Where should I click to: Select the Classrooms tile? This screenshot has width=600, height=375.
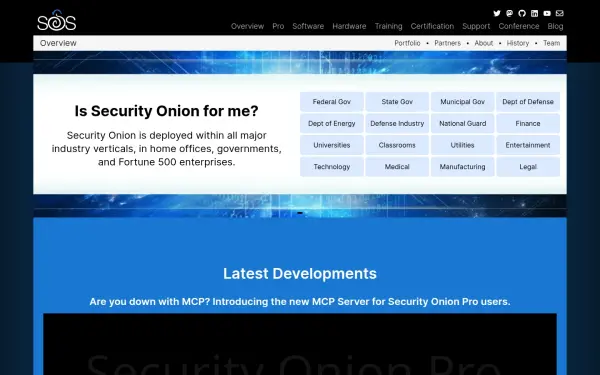click(x=397, y=145)
